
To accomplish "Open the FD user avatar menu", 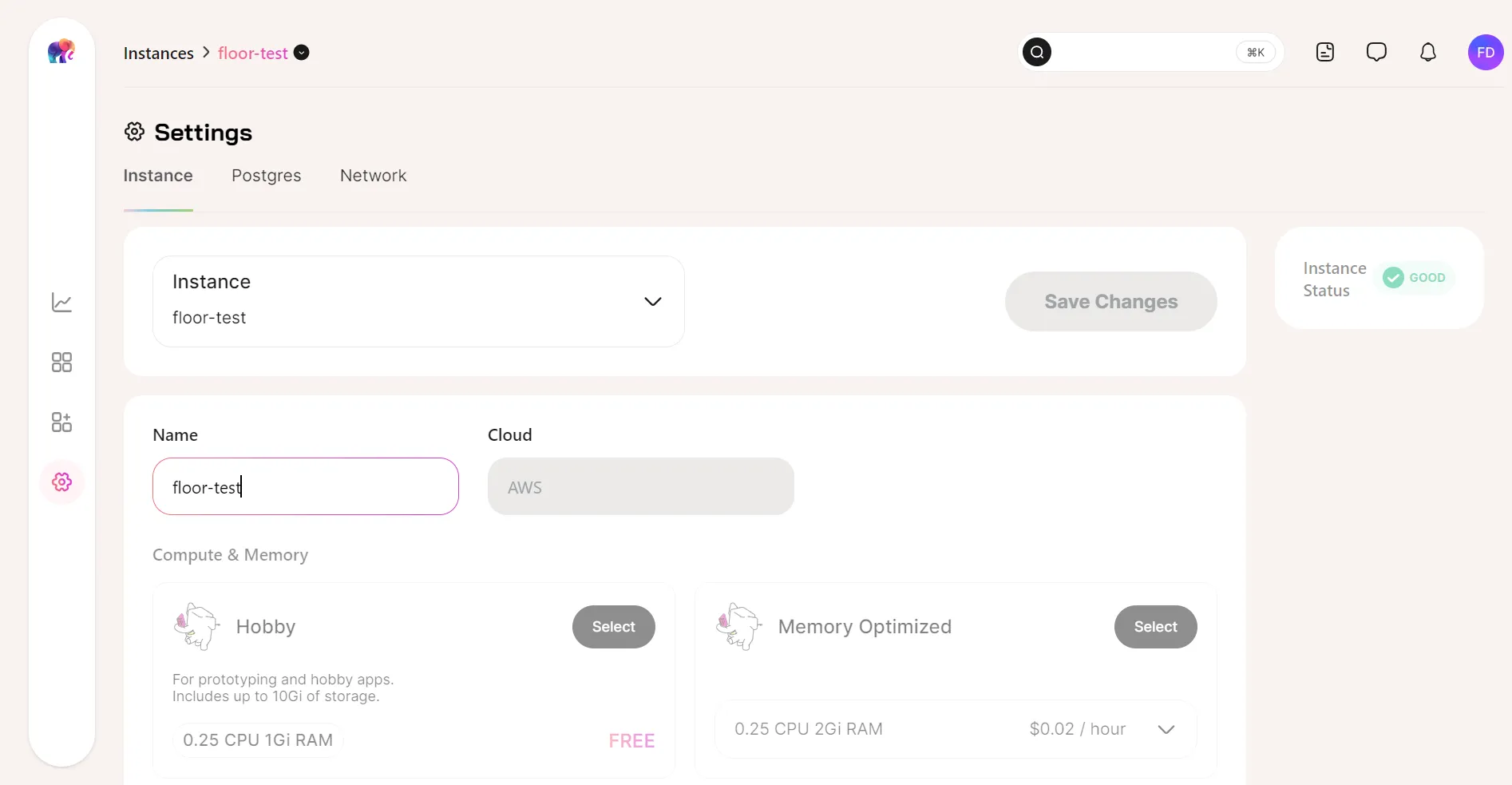I will click(x=1486, y=53).
